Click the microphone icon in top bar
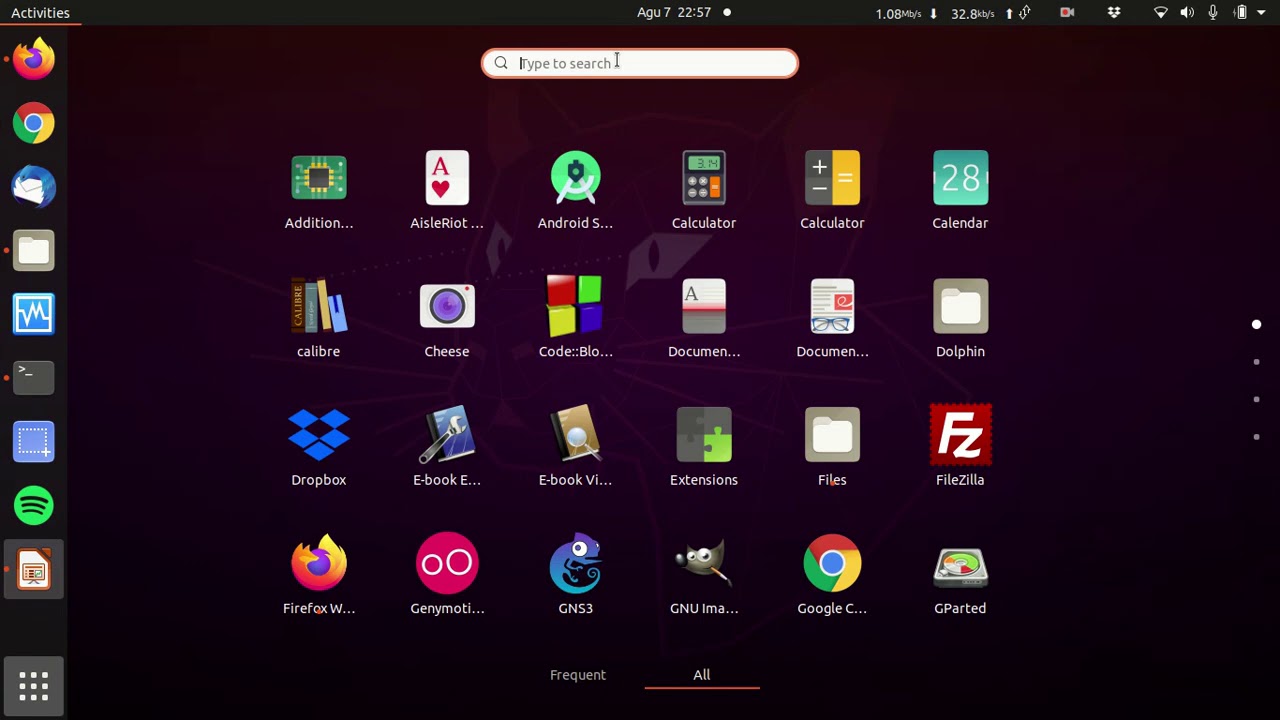1280x720 pixels. 1213,13
